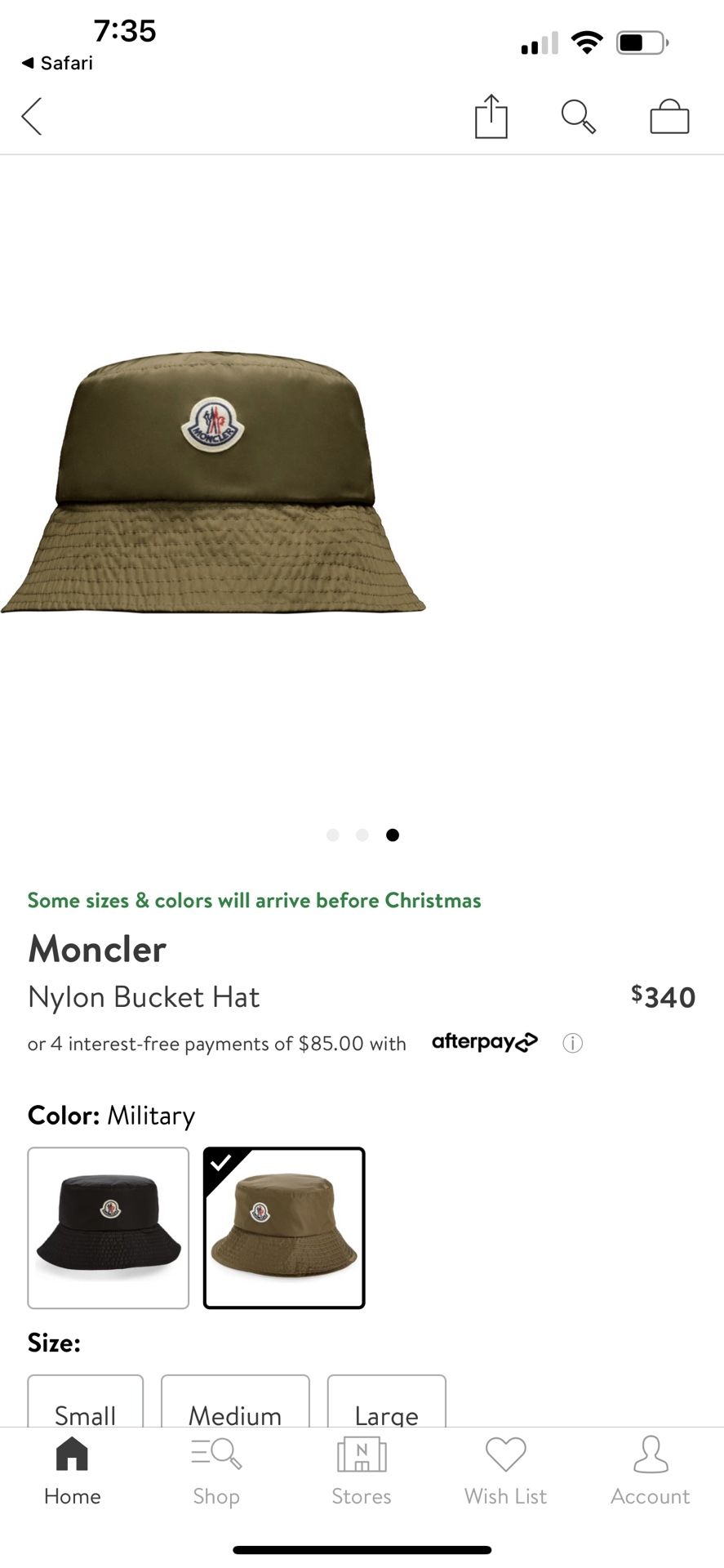This screenshot has height=1568, width=724.
Task: Open the shopping bag icon
Action: (x=669, y=116)
